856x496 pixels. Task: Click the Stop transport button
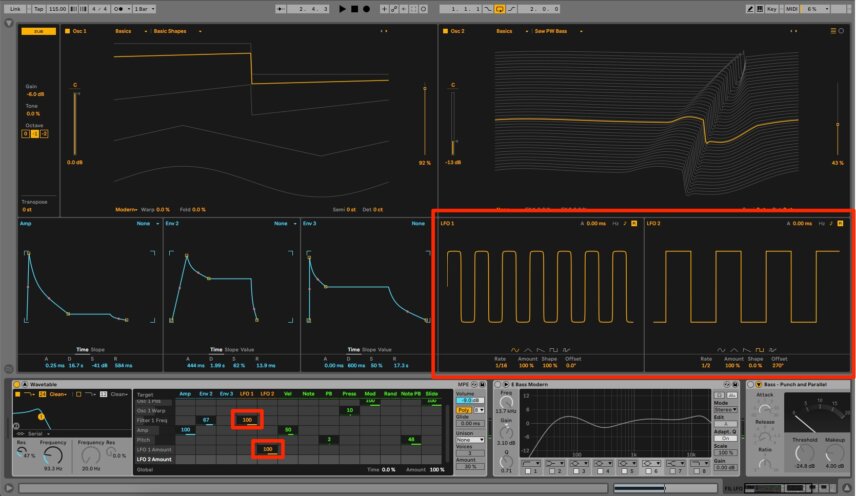354,9
